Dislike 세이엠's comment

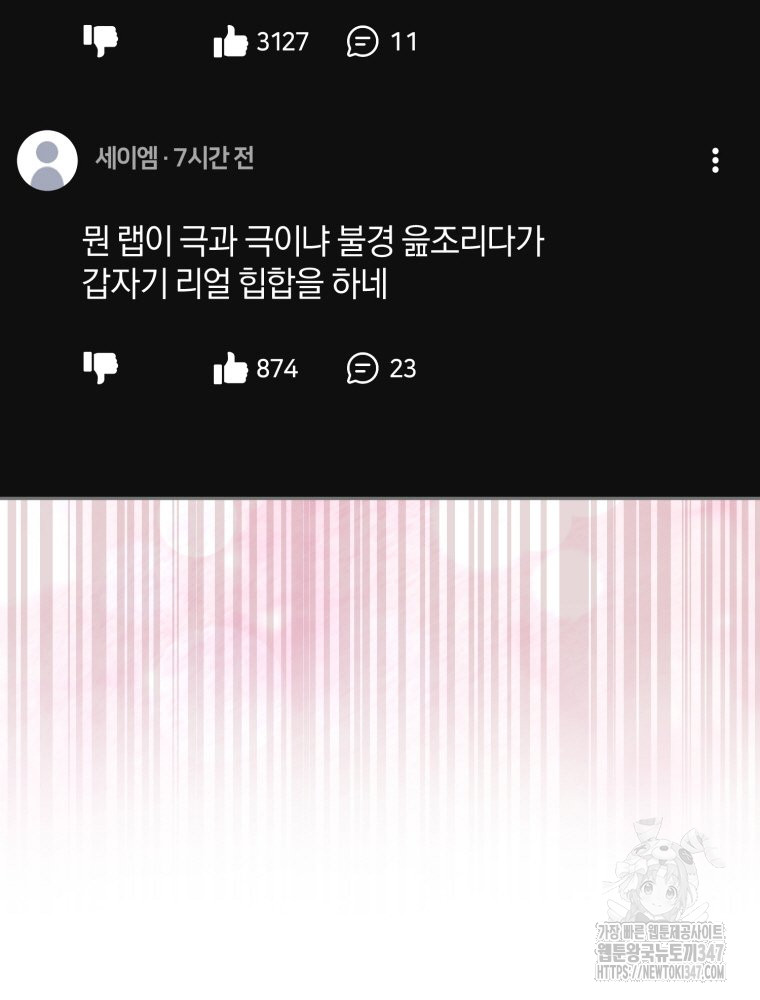click(100, 367)
